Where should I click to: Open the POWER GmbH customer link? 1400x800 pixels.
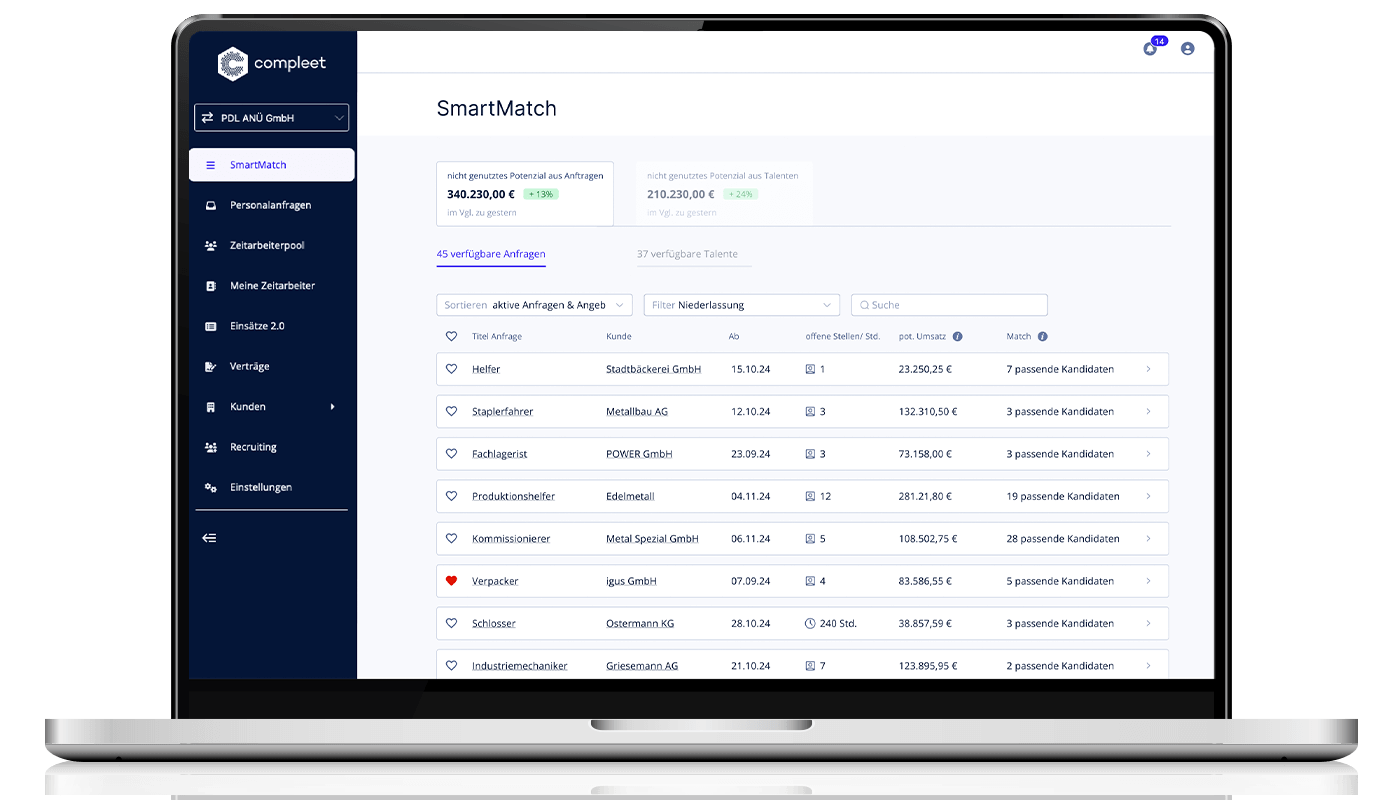click(639, 454)
